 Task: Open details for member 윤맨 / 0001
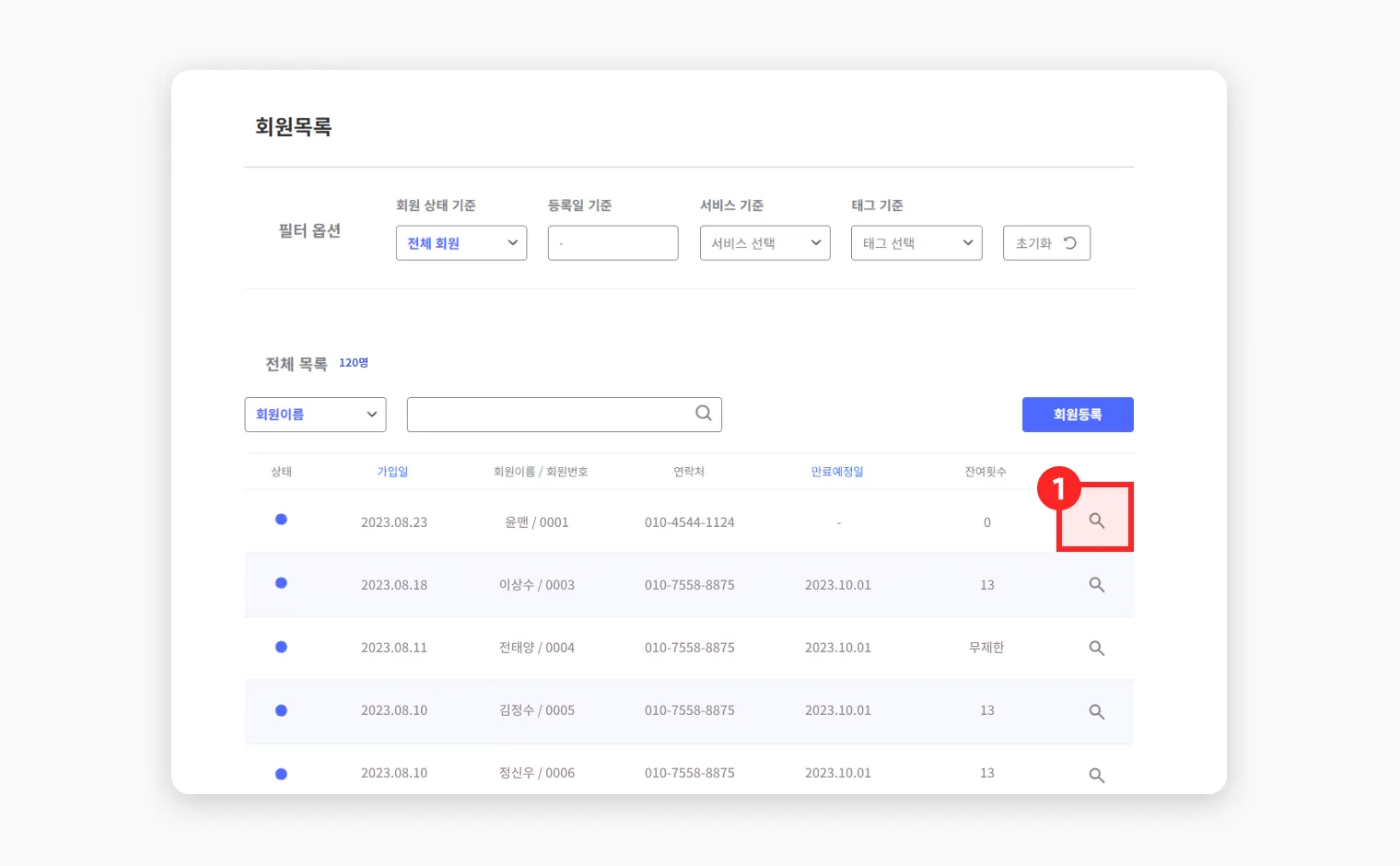1096,521
